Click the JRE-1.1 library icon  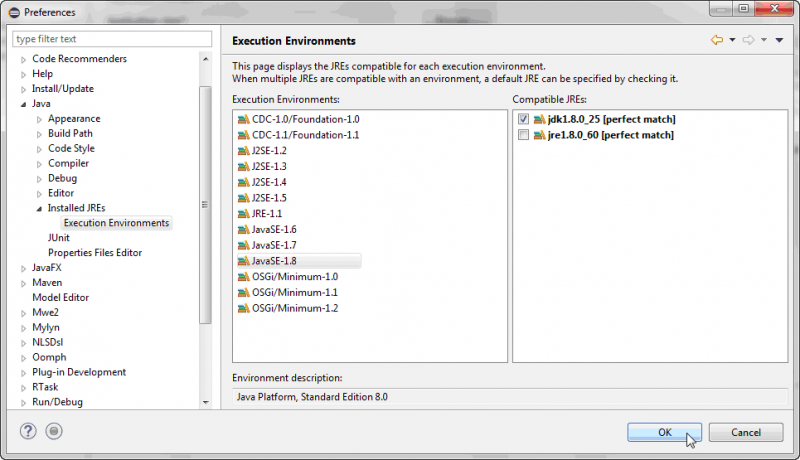pyautogui.click(x=243, y=214)
